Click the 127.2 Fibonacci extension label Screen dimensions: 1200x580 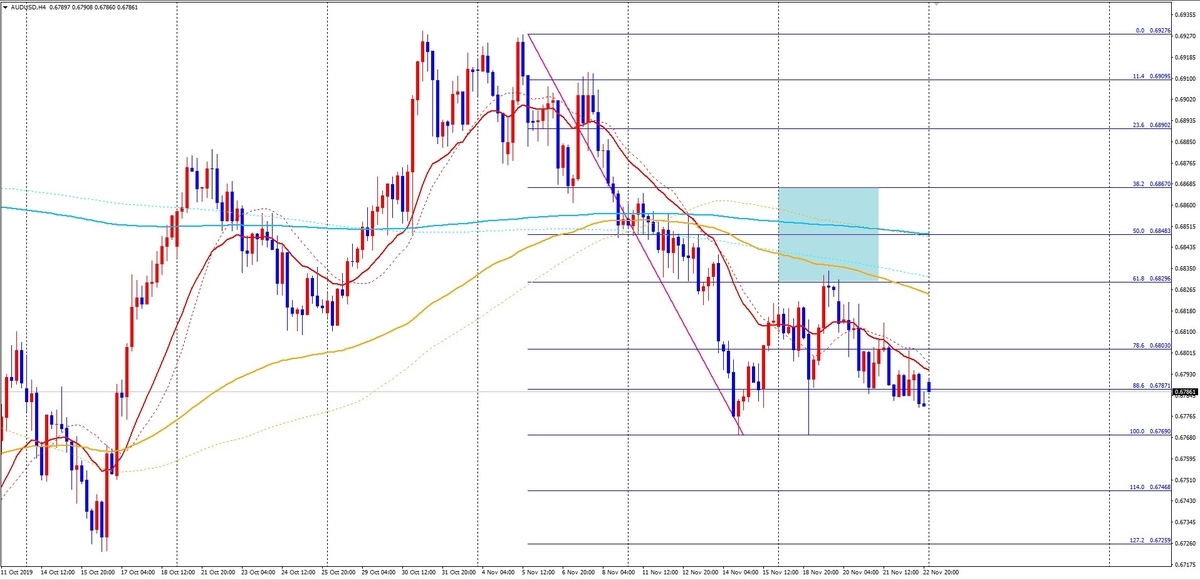coord(1150,539)
